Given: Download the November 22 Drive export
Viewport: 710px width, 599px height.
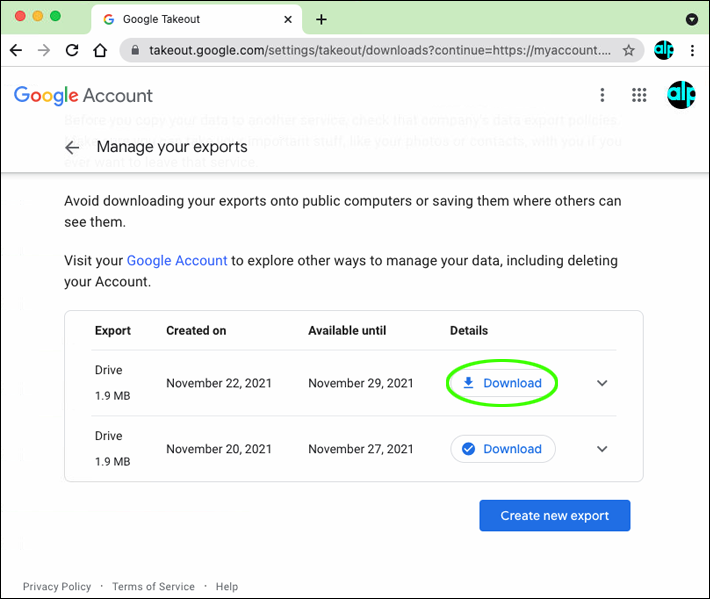Looking at the screenshot, I should tap(502, 383).
